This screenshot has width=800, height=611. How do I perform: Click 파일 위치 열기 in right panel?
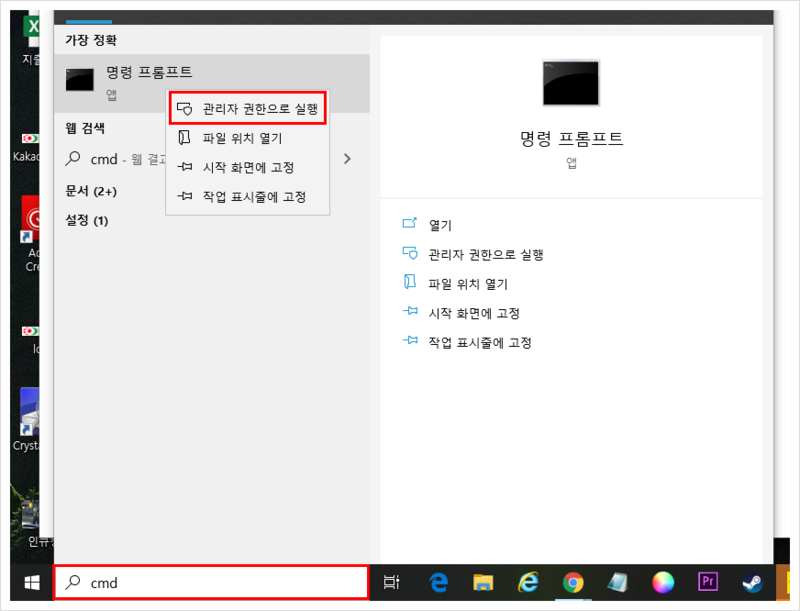[468, 284]
